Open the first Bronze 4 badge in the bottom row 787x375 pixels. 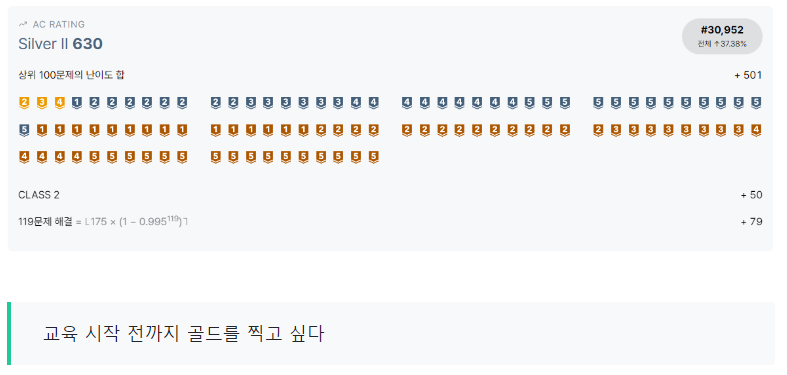pos(24,157)
